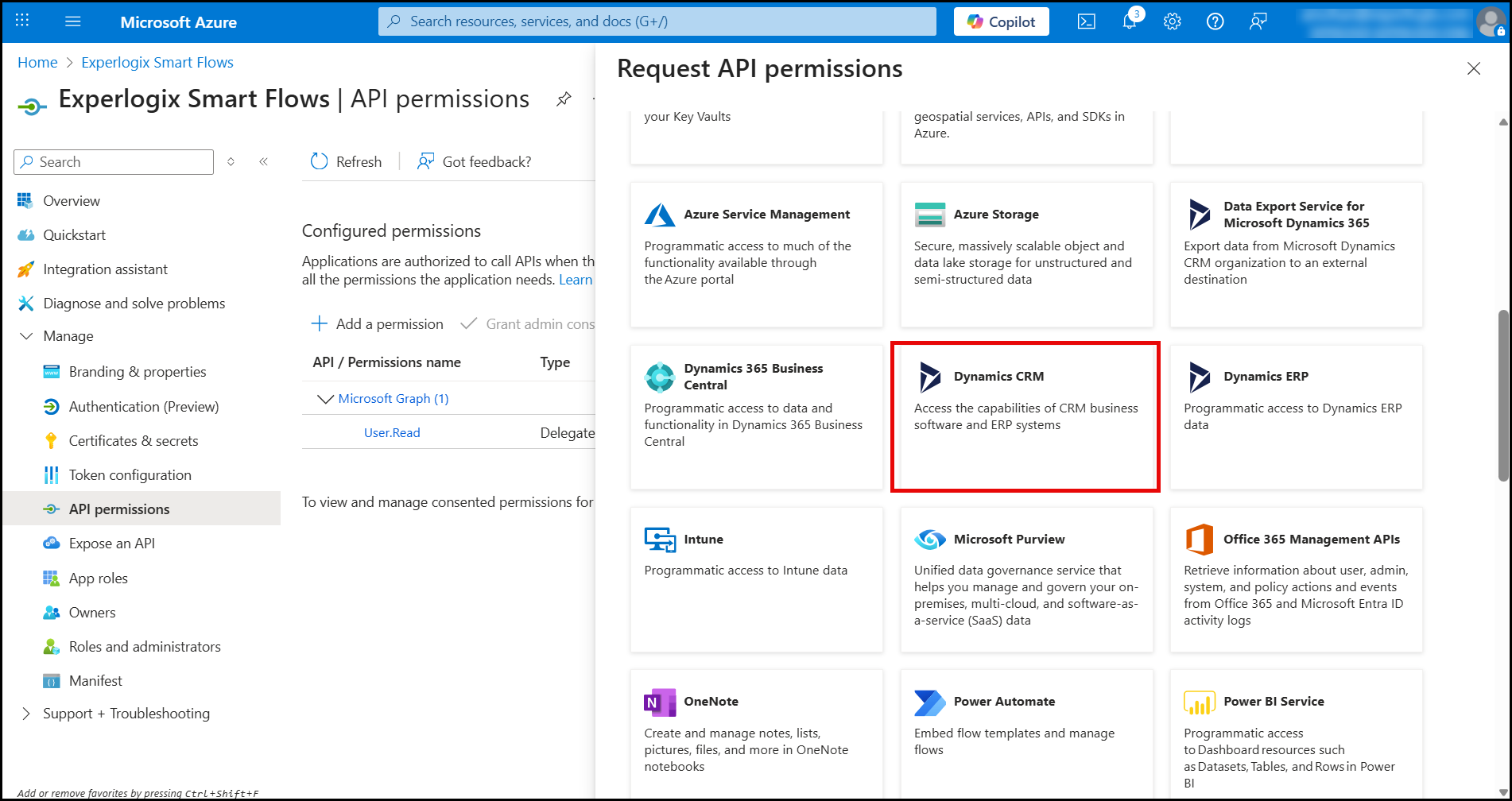Open Overview in sidebar

72,201
